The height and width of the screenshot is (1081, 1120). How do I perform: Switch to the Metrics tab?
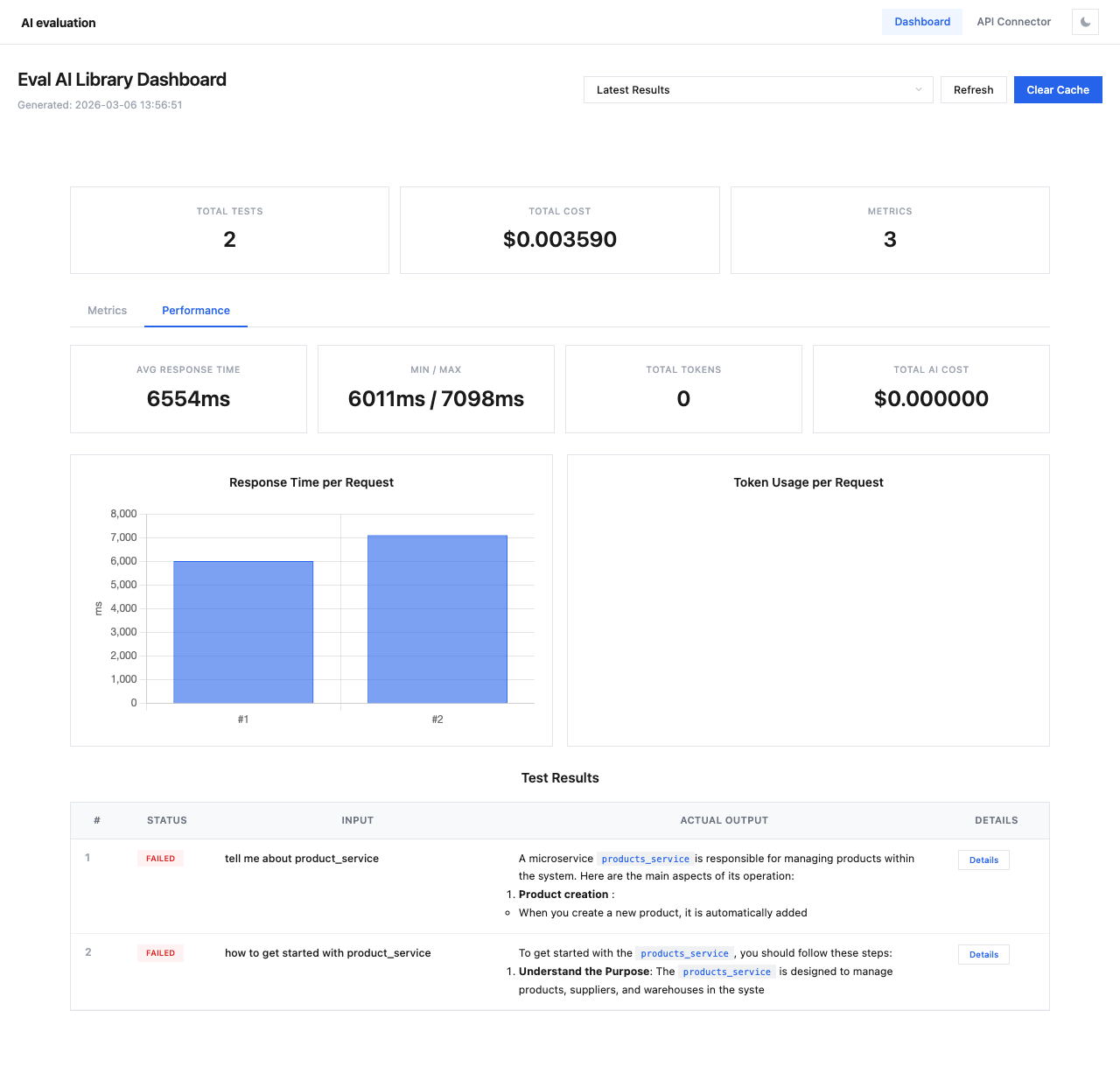click(107, 311)
